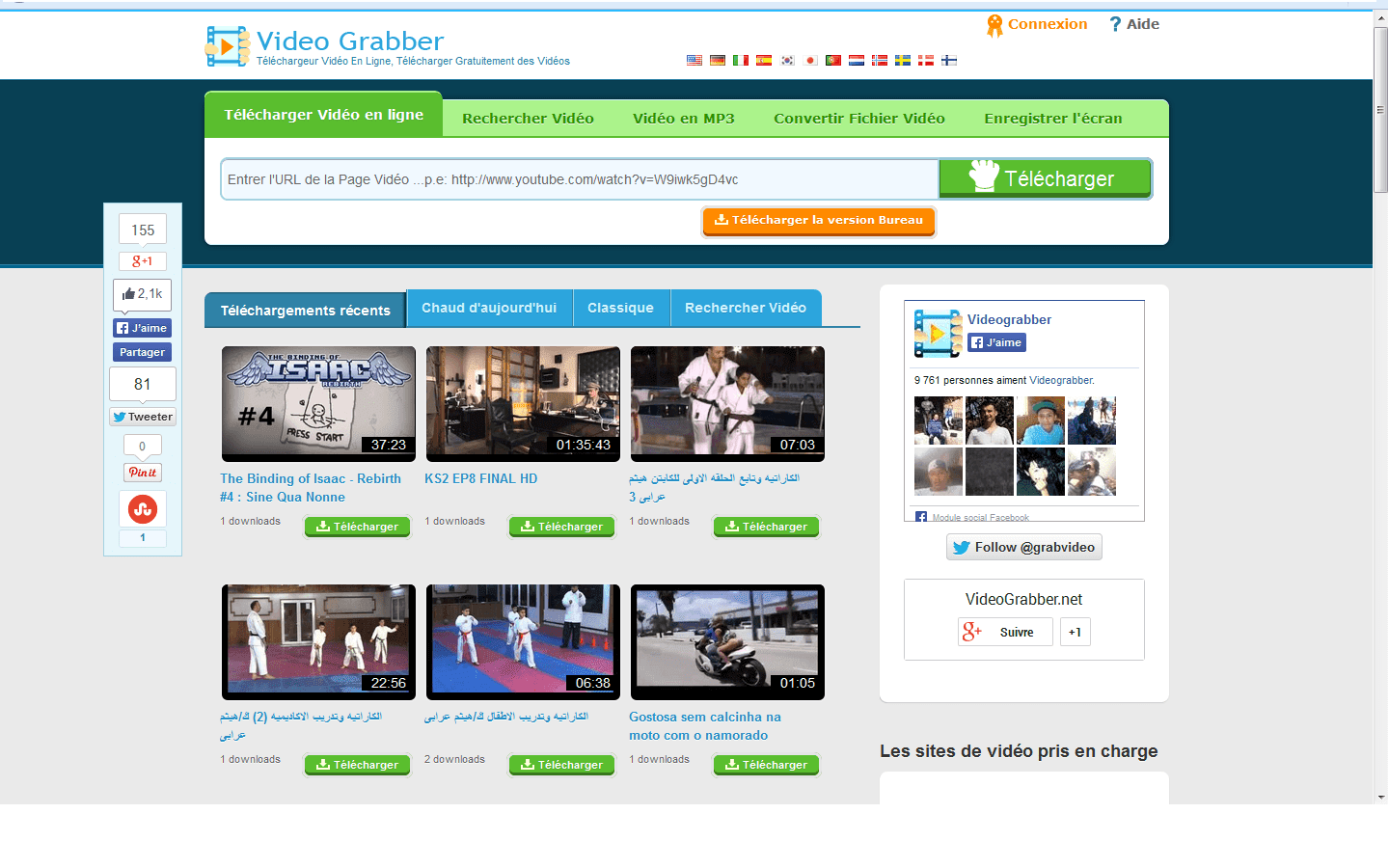
Task: Download the Binding of Isaac video
Action: pos(357,527)
